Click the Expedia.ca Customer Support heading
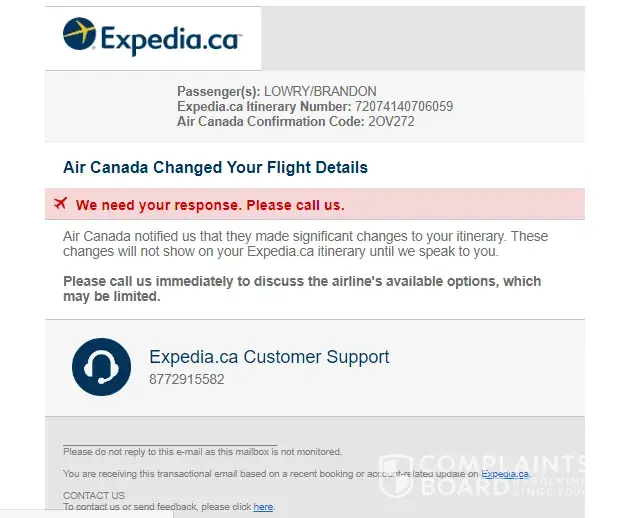Viewport: 640px width, 518px height. point(269,357)
